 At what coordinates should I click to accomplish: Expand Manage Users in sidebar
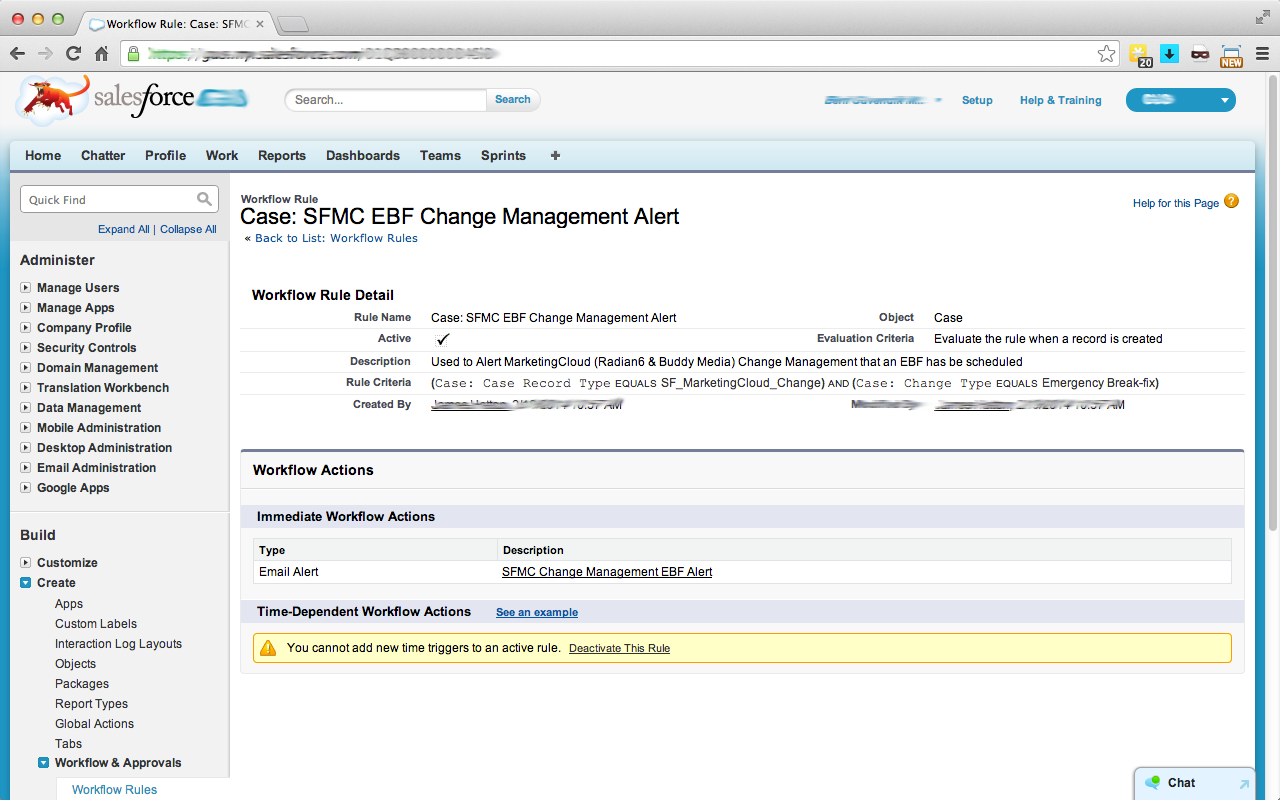26,288
